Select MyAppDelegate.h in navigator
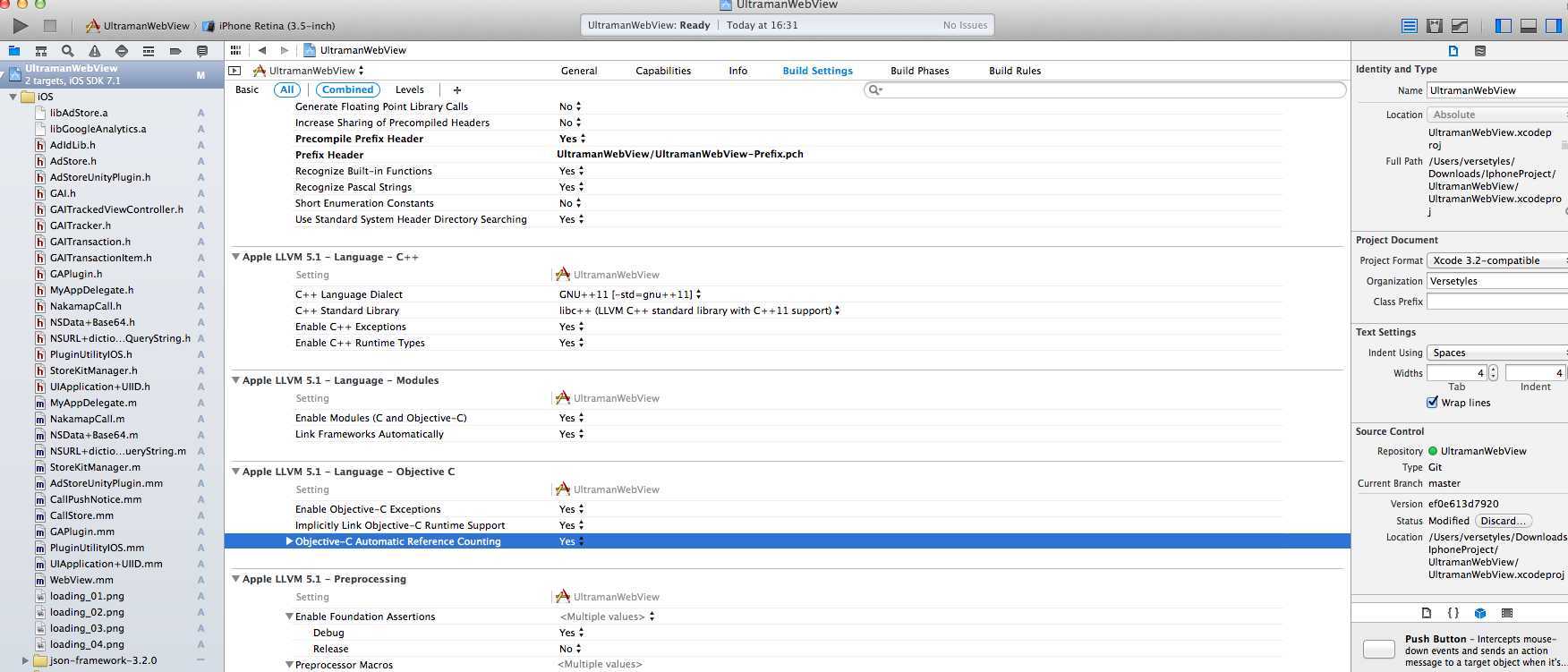1568x672 pixels. tap(91, 290)
